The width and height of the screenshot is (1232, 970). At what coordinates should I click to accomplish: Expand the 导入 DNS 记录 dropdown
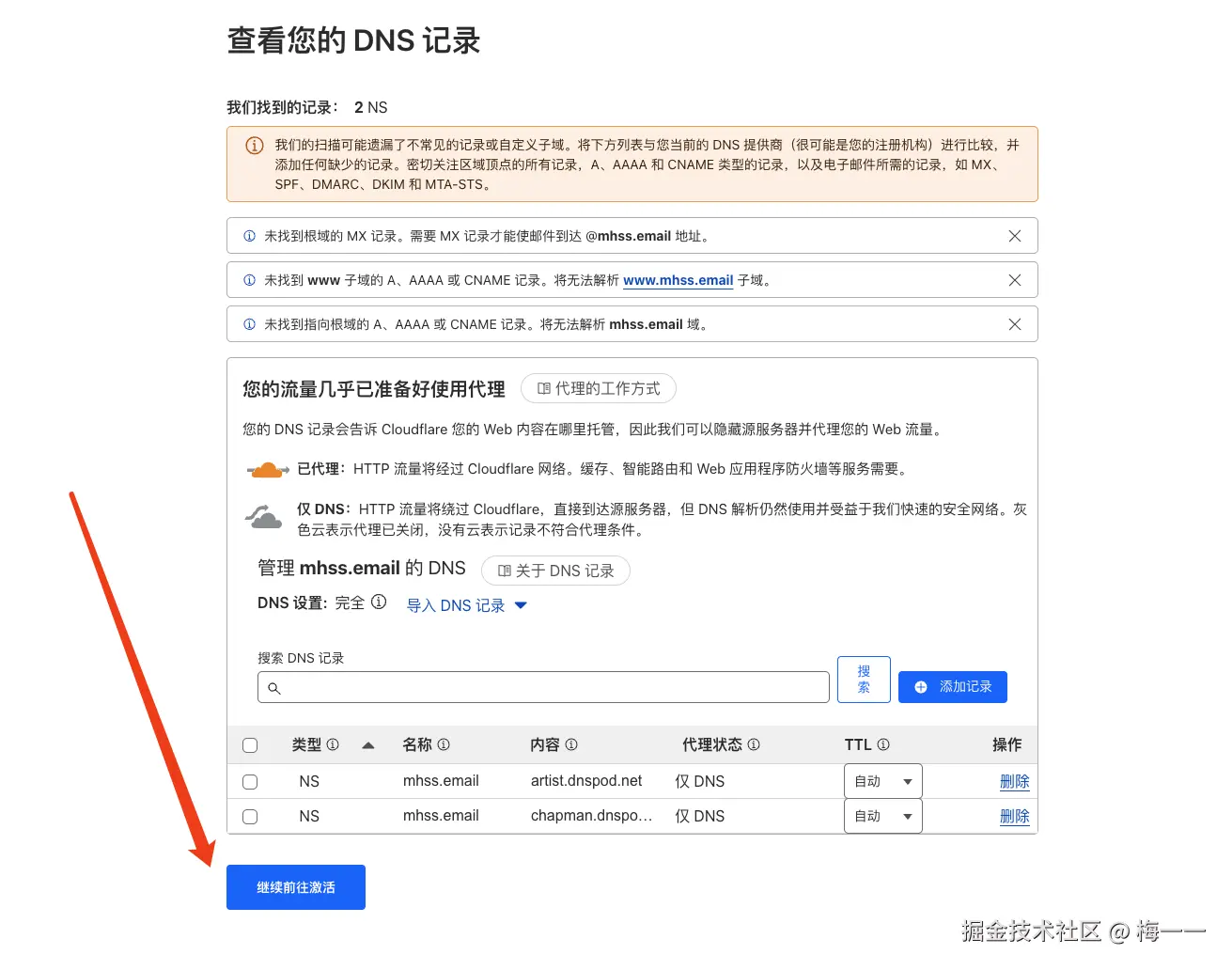466,605
